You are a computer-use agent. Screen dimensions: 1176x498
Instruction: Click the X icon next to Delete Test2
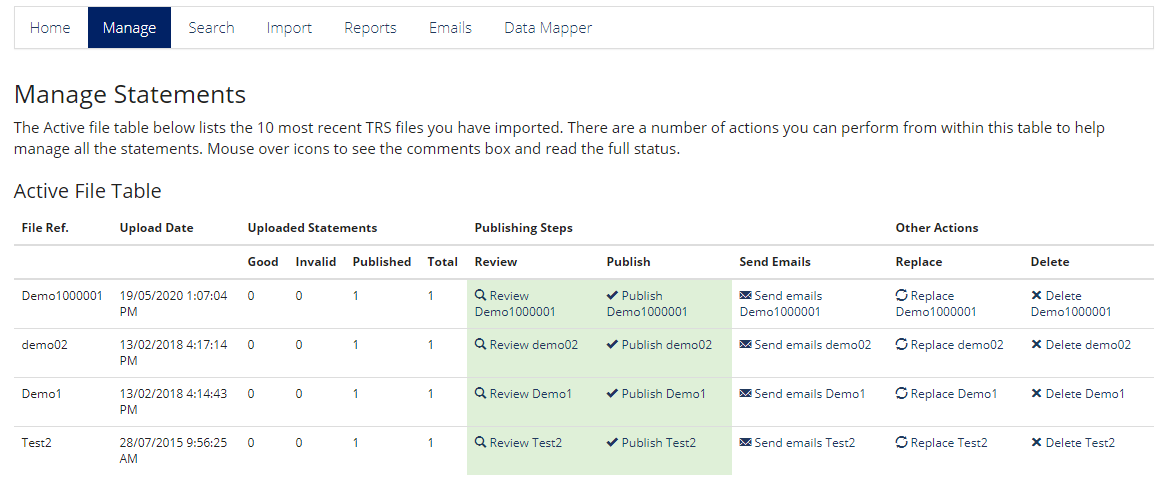(1036, 442)
